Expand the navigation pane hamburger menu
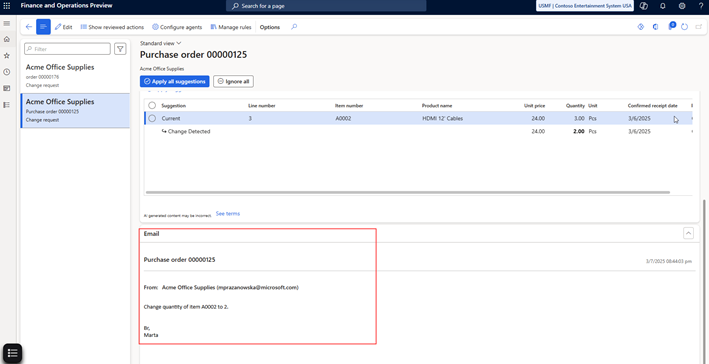Screen dimensions: 709x364 6,24
